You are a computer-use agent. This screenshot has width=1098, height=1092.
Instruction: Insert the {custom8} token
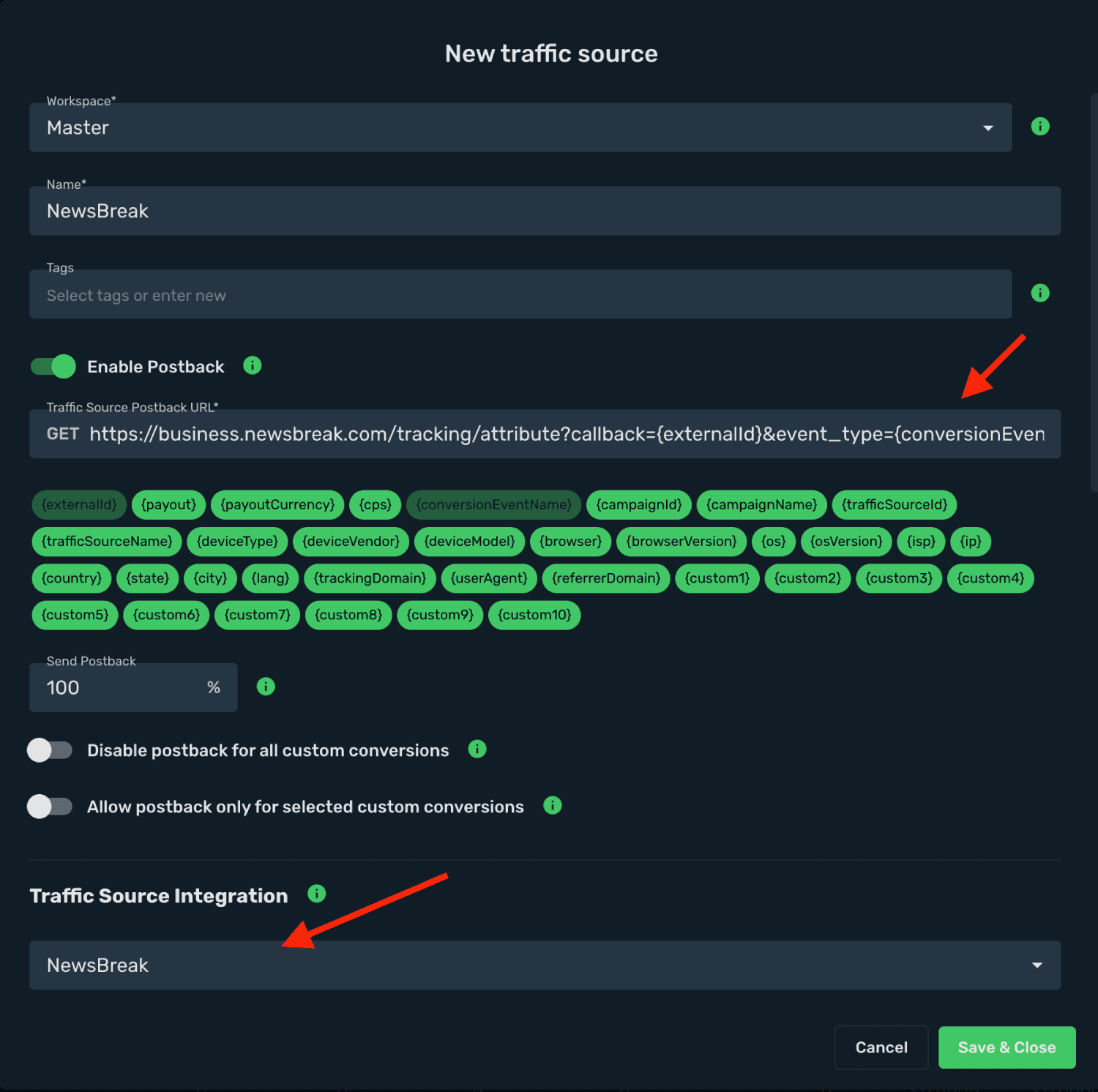click(x=348, y=615)
